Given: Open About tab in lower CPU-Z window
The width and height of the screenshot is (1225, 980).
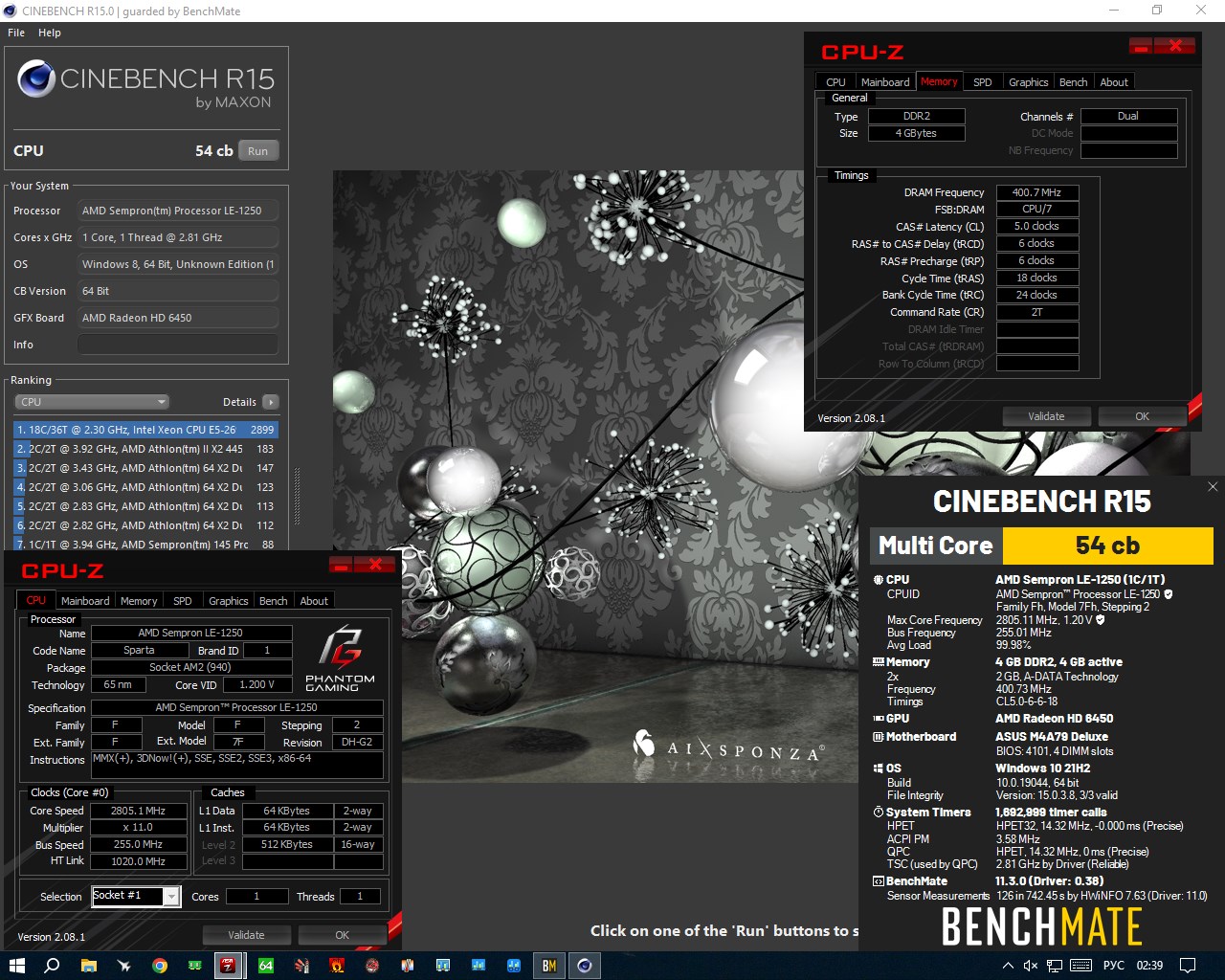Looking at the screenshot, I should point(314,601).
